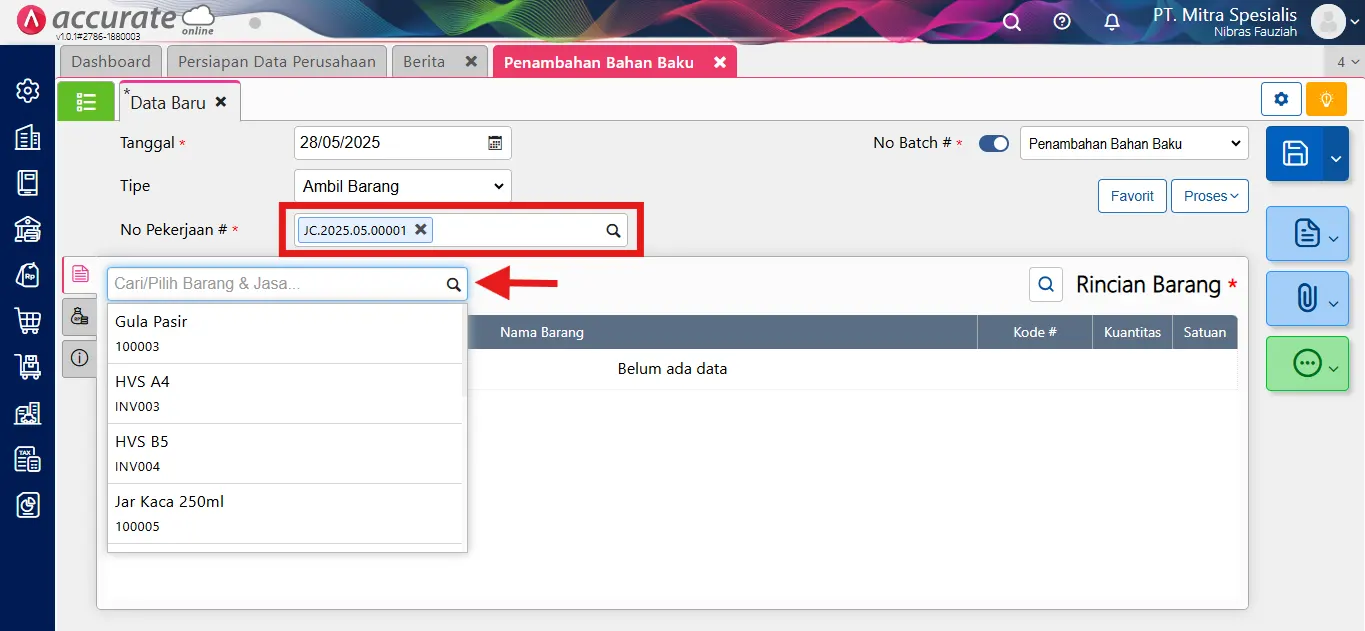Open the global search magnifier in header
This screenshot has width=1365, height=631.
[1012, 22]
